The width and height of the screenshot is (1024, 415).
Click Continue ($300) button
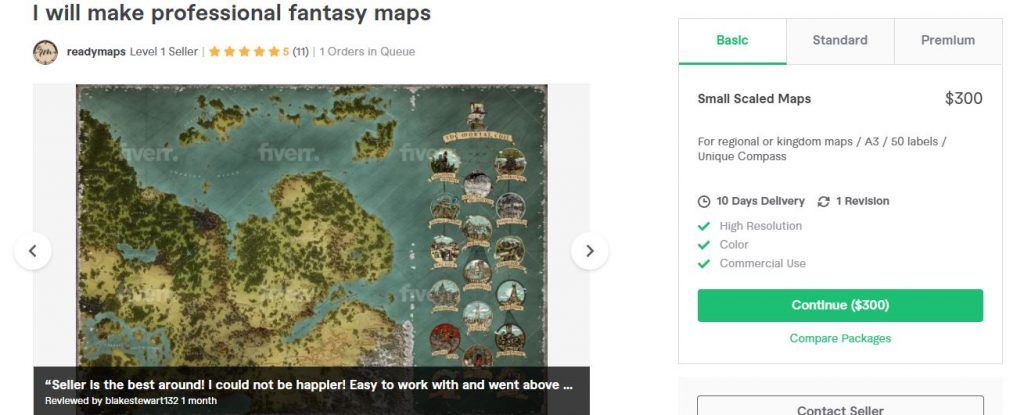tap(840, 305)
